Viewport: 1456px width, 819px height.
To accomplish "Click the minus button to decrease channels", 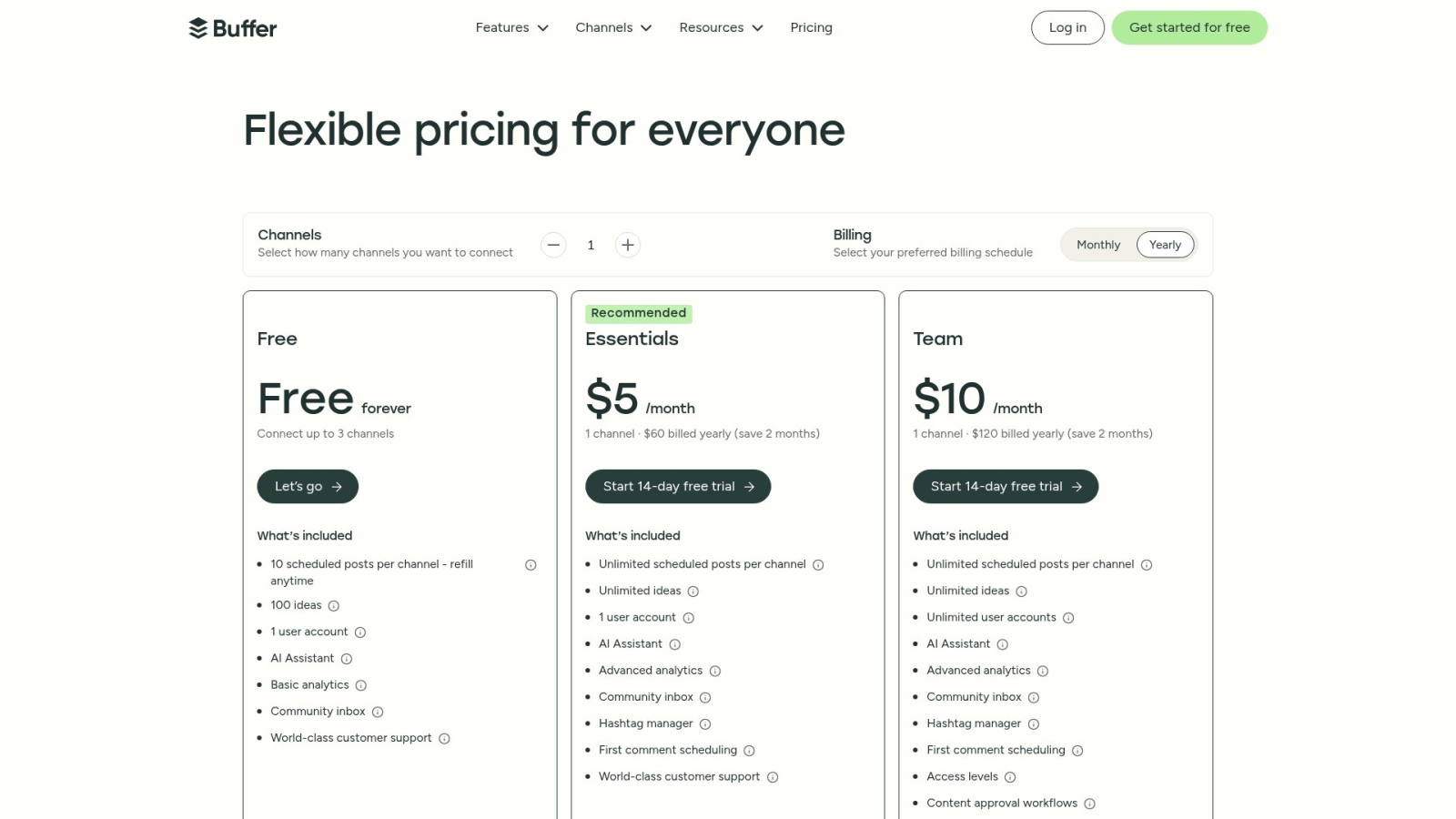I will [553, 245].
